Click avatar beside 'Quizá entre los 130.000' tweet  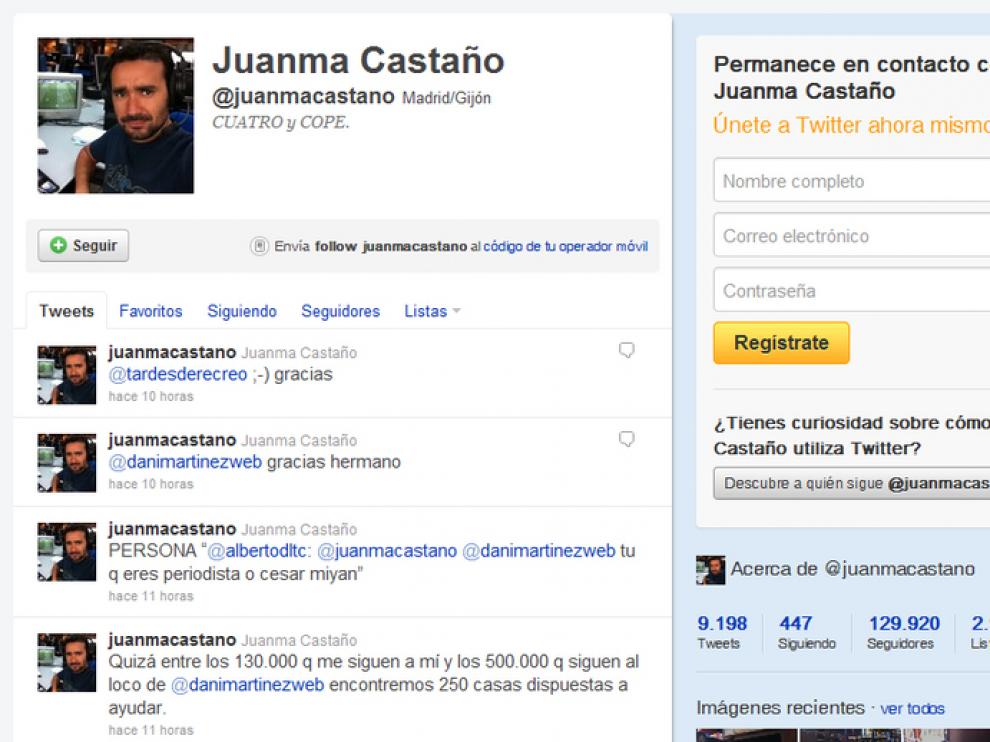pos(67,662)
